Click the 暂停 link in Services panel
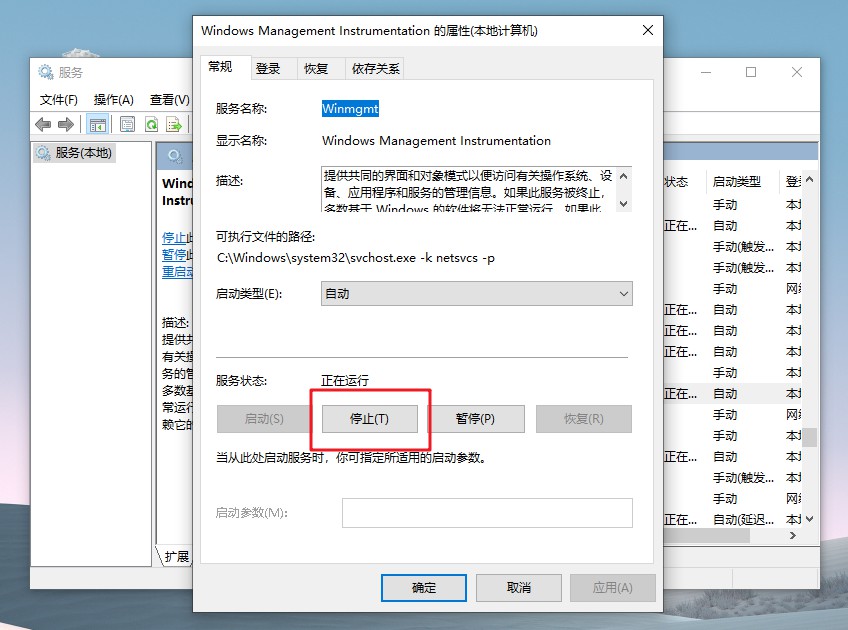848x630 pixels. [174, 255]
